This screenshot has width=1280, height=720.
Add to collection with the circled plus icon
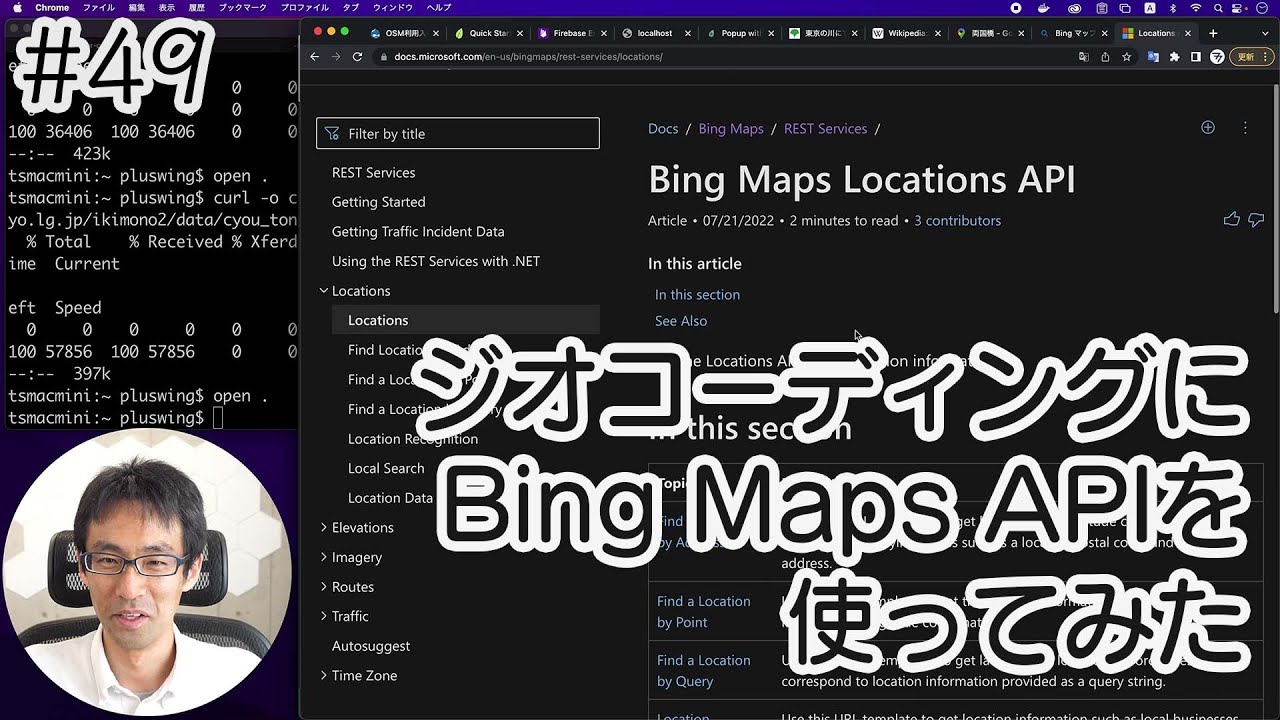1208,127
